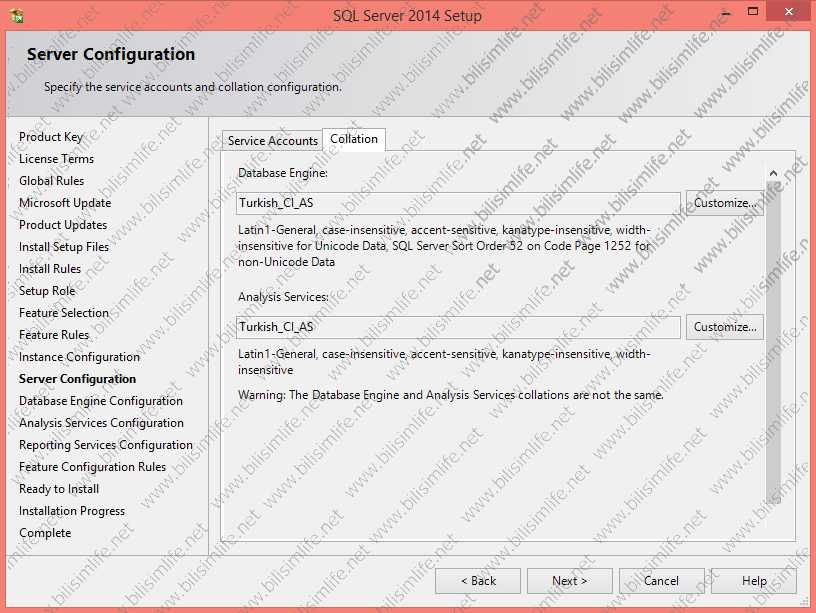This screenshot has height=613, width=816.
Task: Maximize the SQL Server Setup window
Action: coord(753,11)
